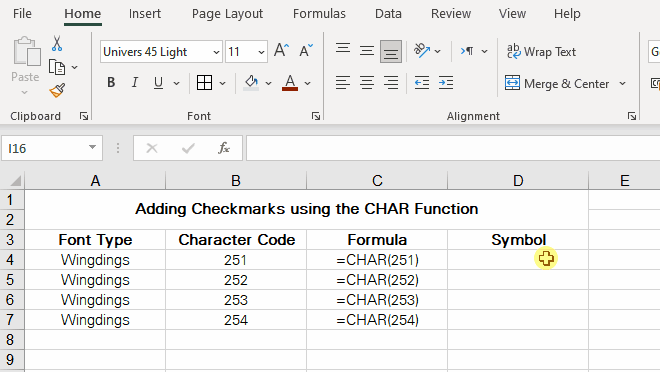The image size is (660, 372).
Task: Align text to the left
Action: (343, 83)
